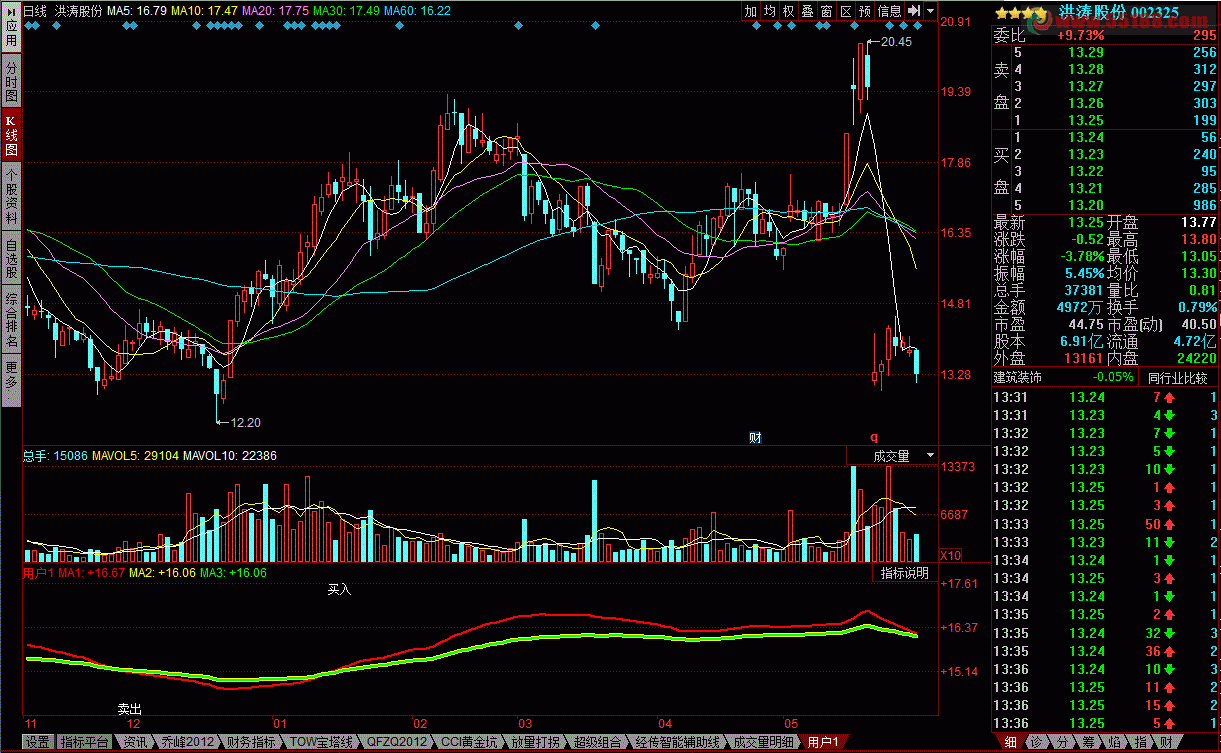Screen dimensions: 1221x753
Task: Click 更多 in the left sidebar
Action: pos(11,380)
